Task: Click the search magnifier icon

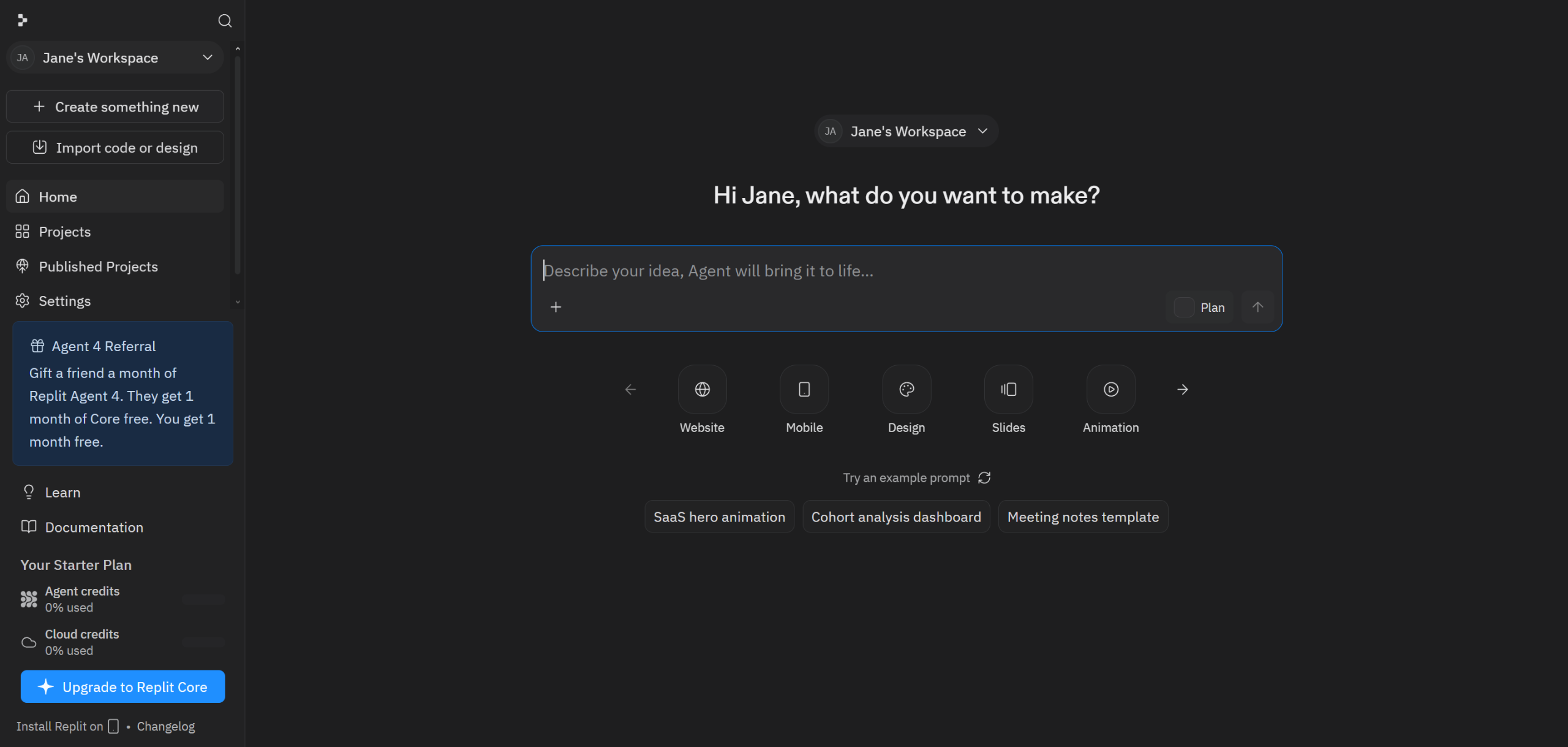Action: (x=225, y=21)
